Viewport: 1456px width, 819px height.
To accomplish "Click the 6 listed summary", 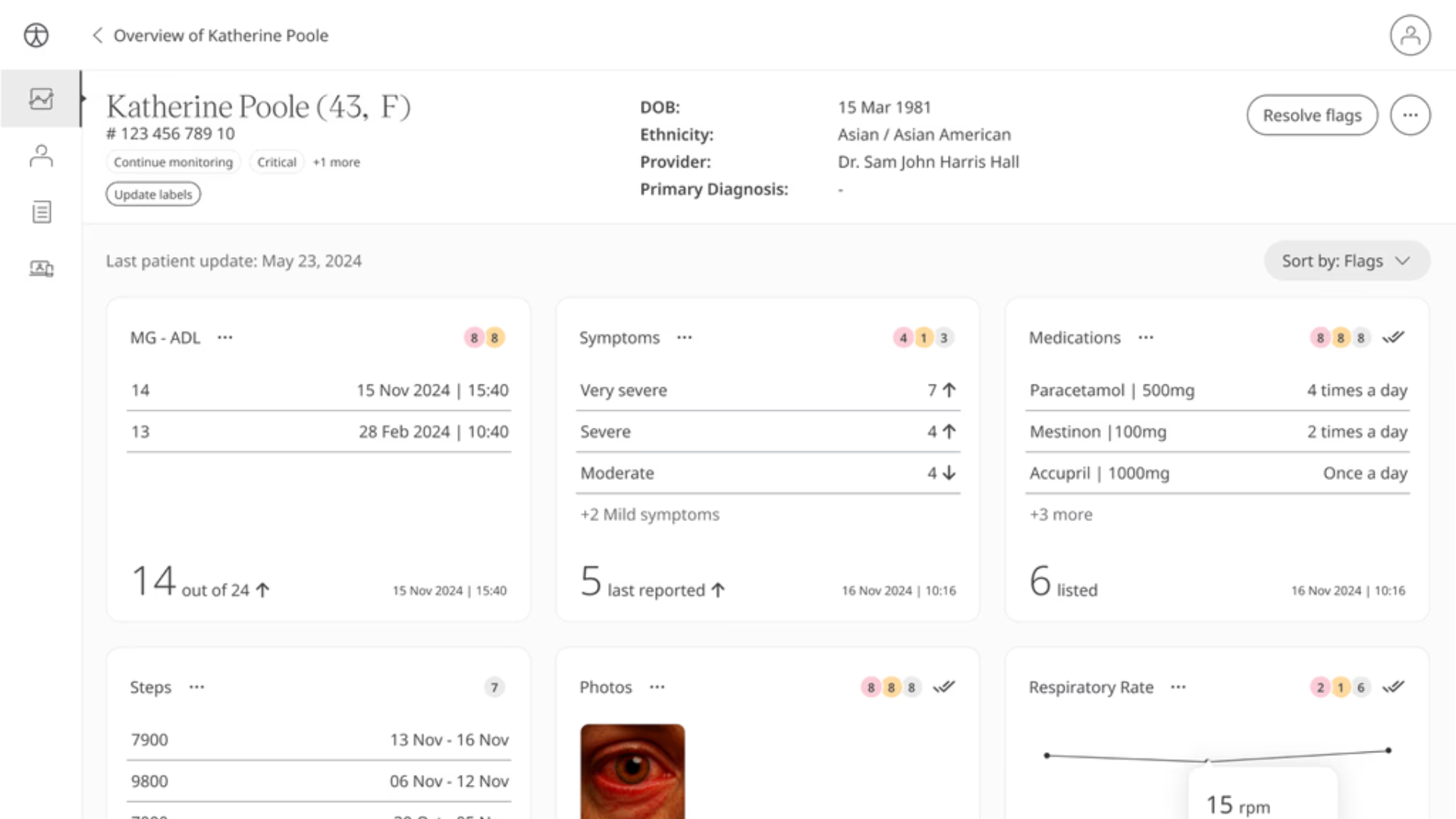I will 1063,582.
